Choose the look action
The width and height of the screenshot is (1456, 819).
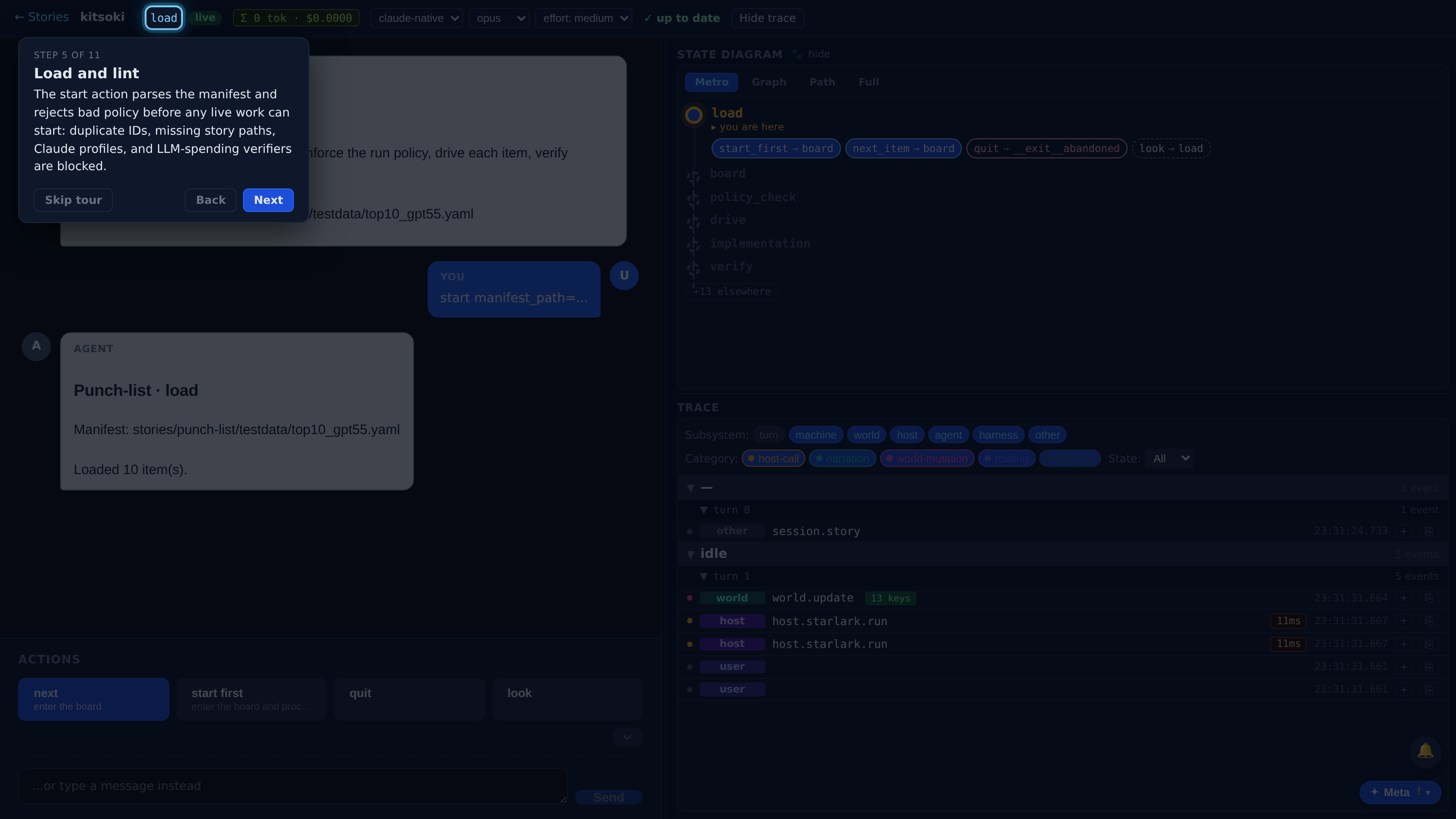(x=567, y=700)
